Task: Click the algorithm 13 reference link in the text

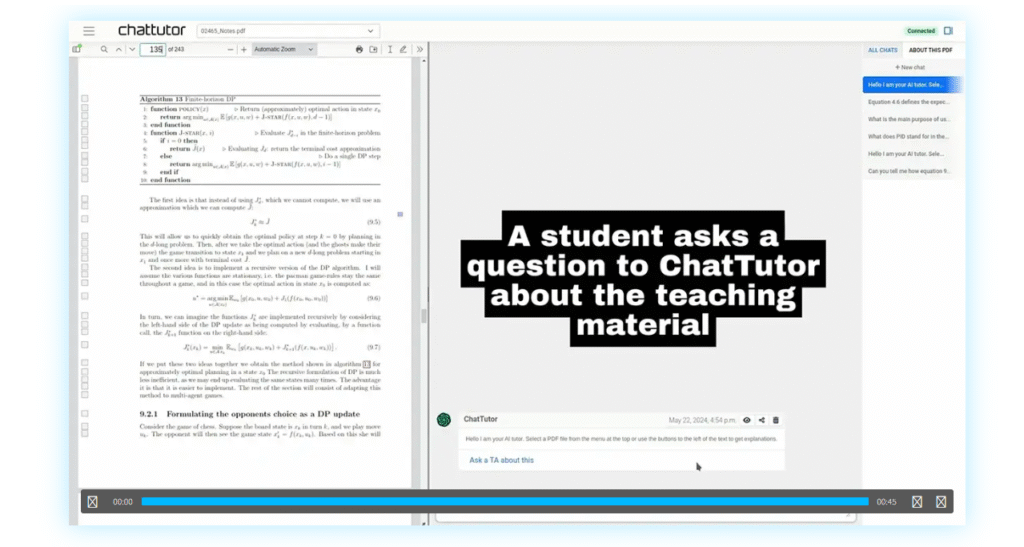Action: (366, 364)
